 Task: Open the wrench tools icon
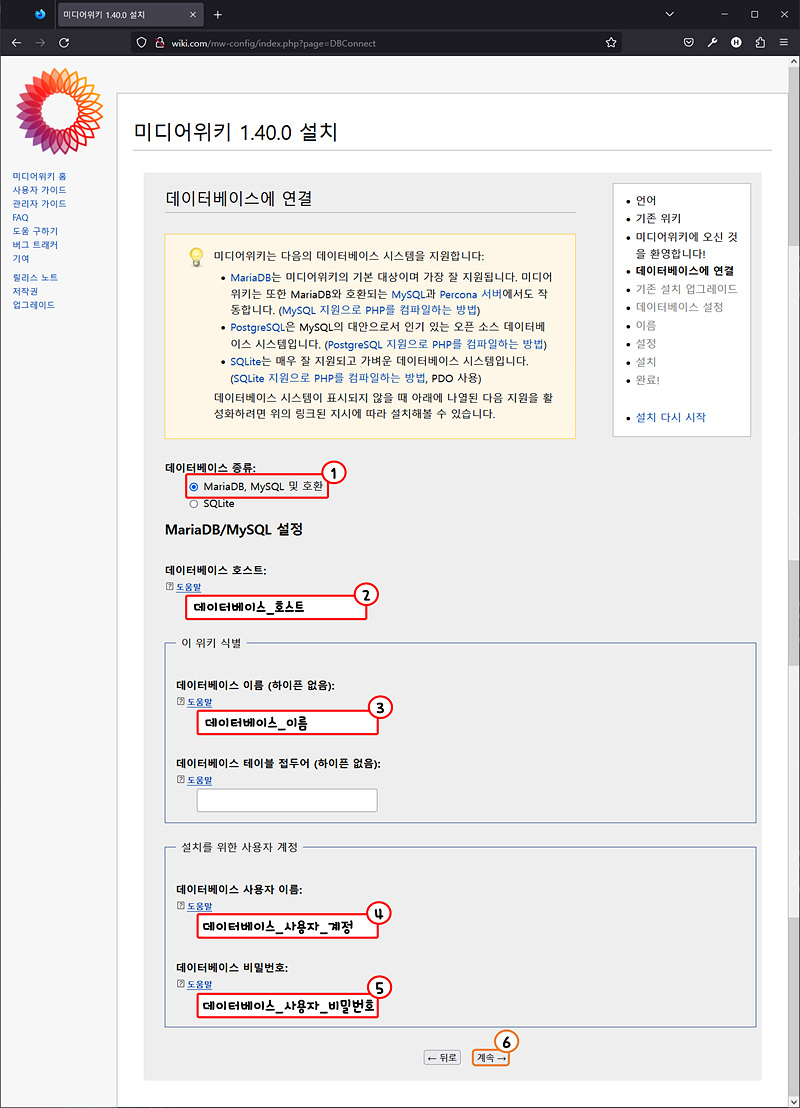(712, 42)
